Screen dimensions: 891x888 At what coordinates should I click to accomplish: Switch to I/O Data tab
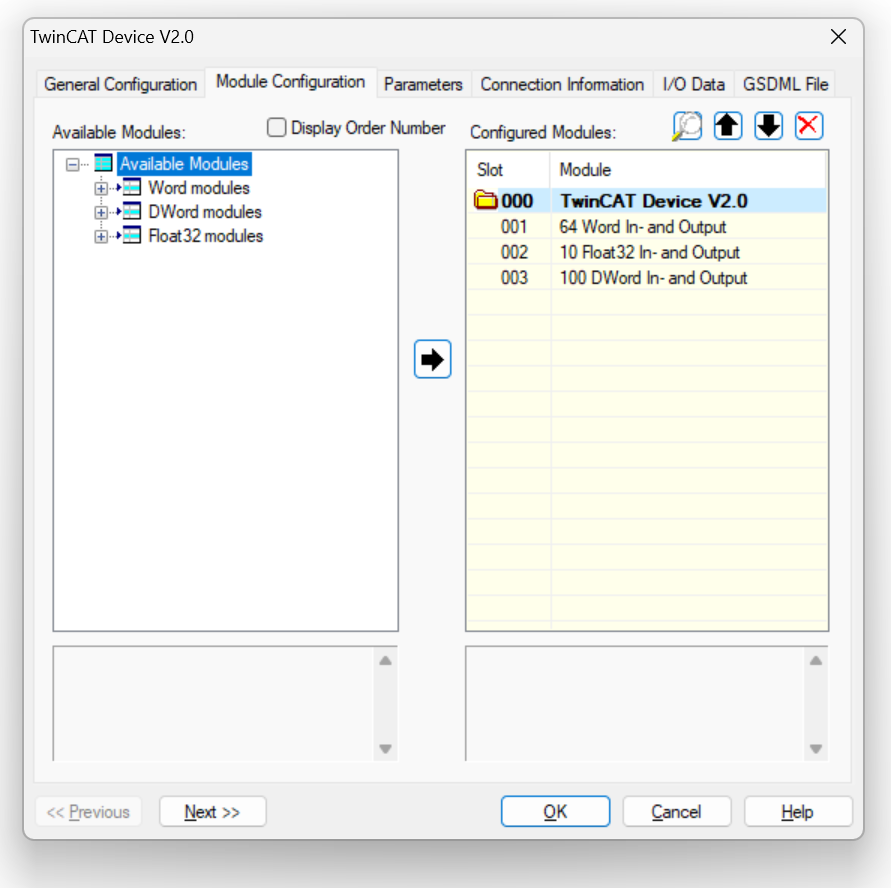click(694, 85)
